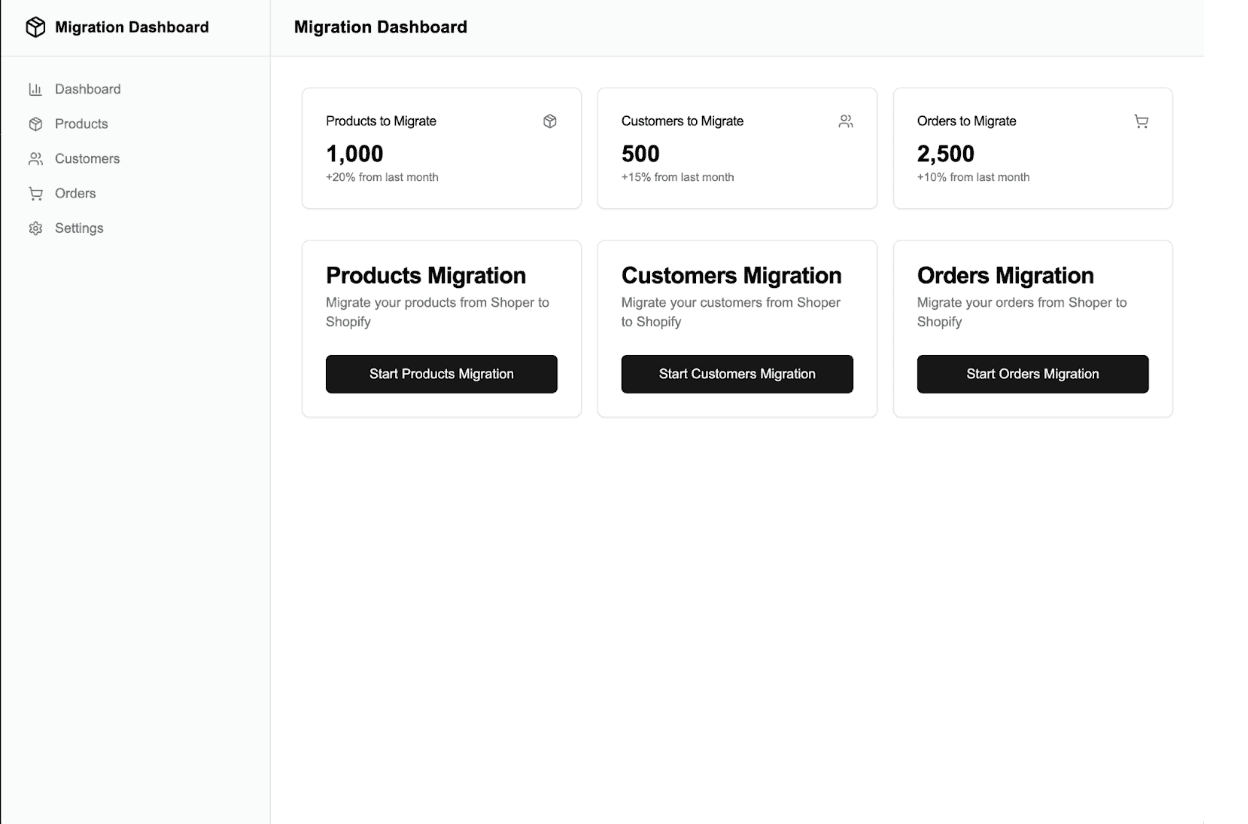Click the Orders Migration card heading
This screenshot has width=1248, height=824.
tap(1004, 276)
